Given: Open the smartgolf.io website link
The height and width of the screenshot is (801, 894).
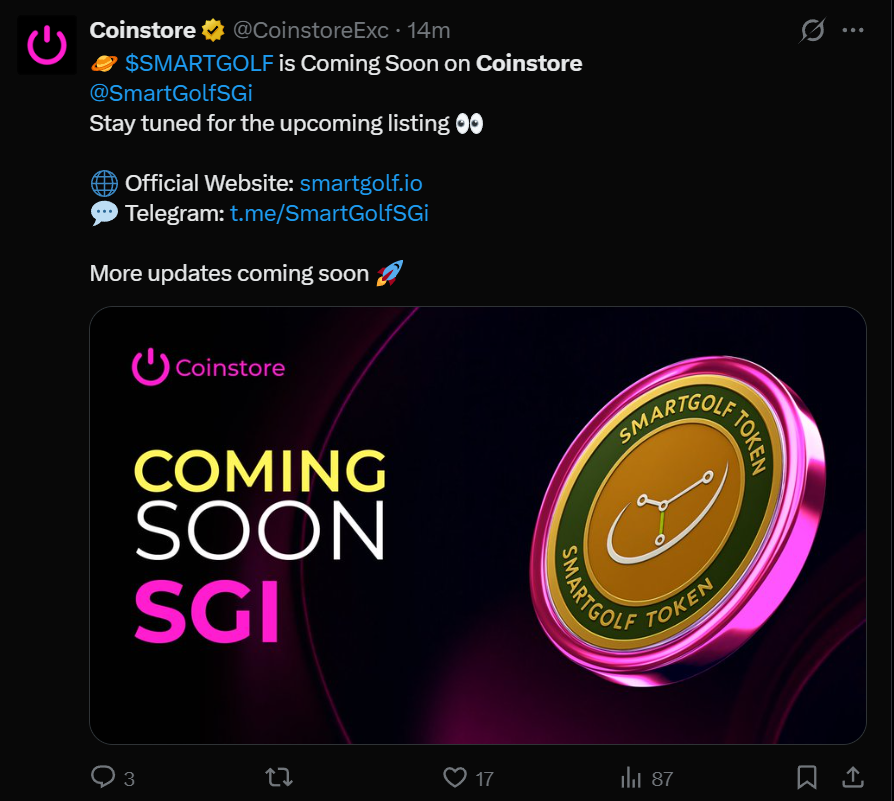Looking at the screenshot, I should pos(361,184).
